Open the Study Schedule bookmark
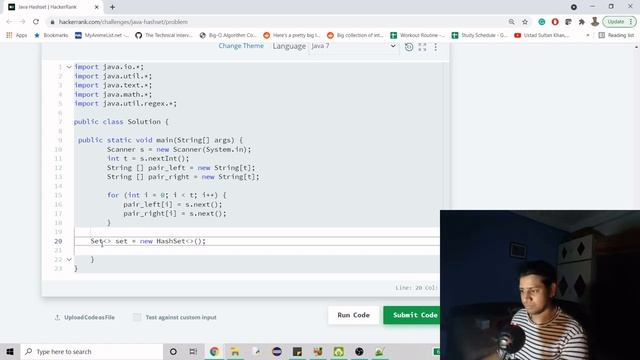Viewport: 640px width, 360px height. tap(480, 35)
